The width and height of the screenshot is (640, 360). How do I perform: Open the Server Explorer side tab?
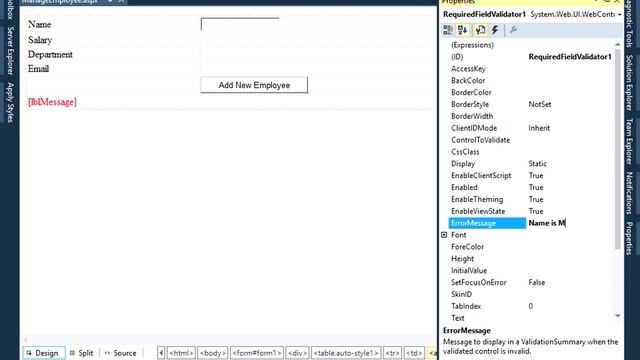(x=10, y=51)
